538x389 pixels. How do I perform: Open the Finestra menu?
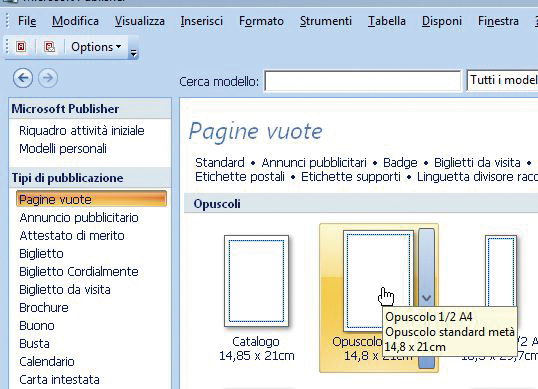498,21
